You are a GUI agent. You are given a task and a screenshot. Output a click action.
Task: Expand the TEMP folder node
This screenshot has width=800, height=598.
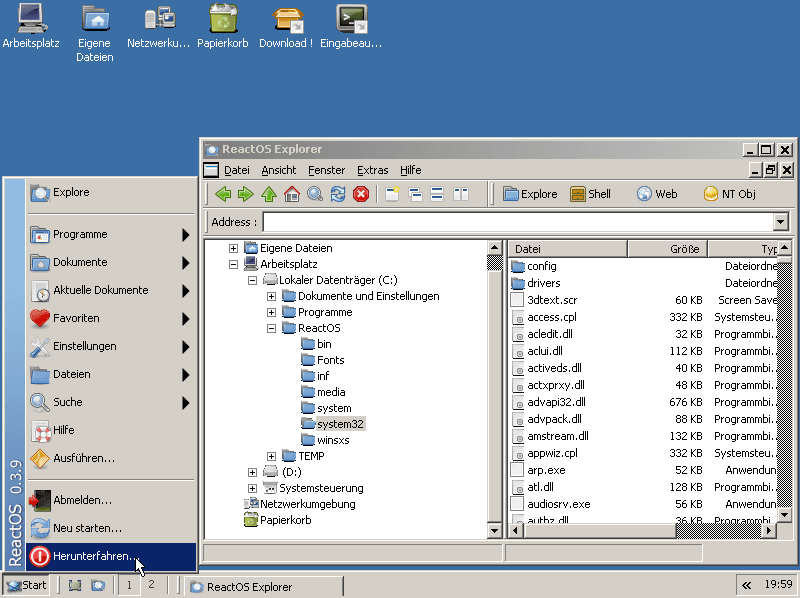(x=272, y=456)
